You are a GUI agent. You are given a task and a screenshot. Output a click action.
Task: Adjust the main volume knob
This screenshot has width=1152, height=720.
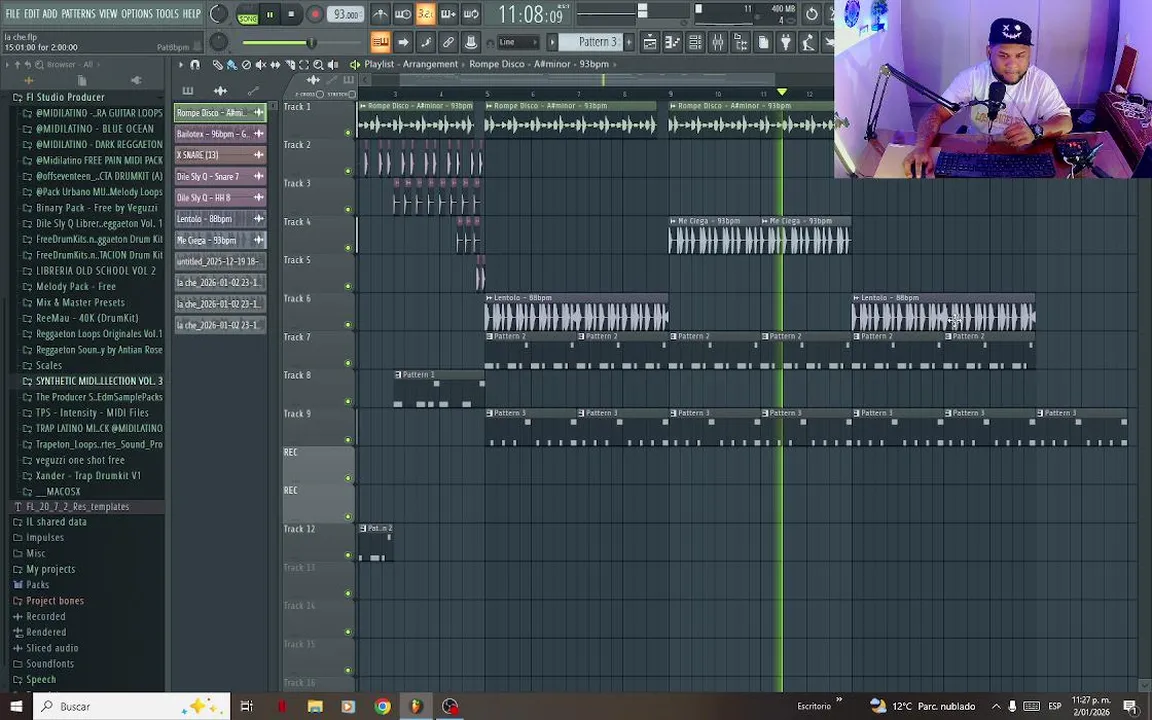pyautogui.click(x=218, y=13)
